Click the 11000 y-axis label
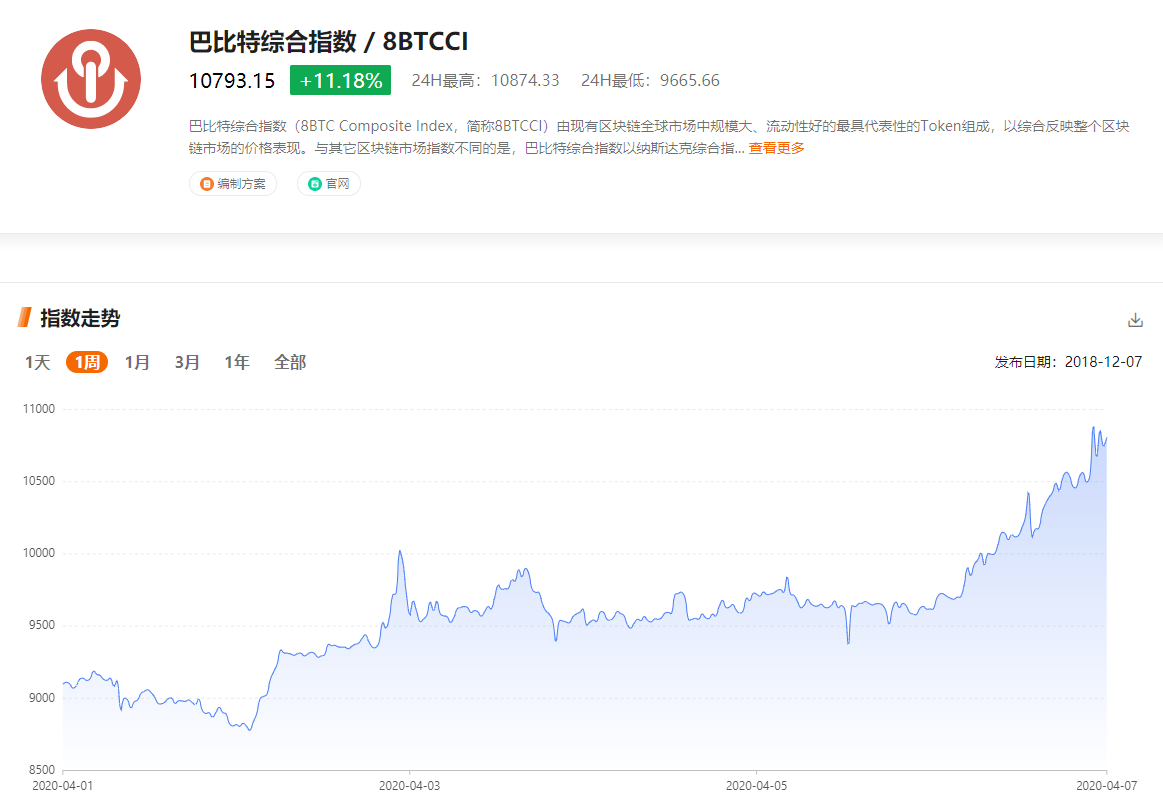 click(x=39, y=409)
